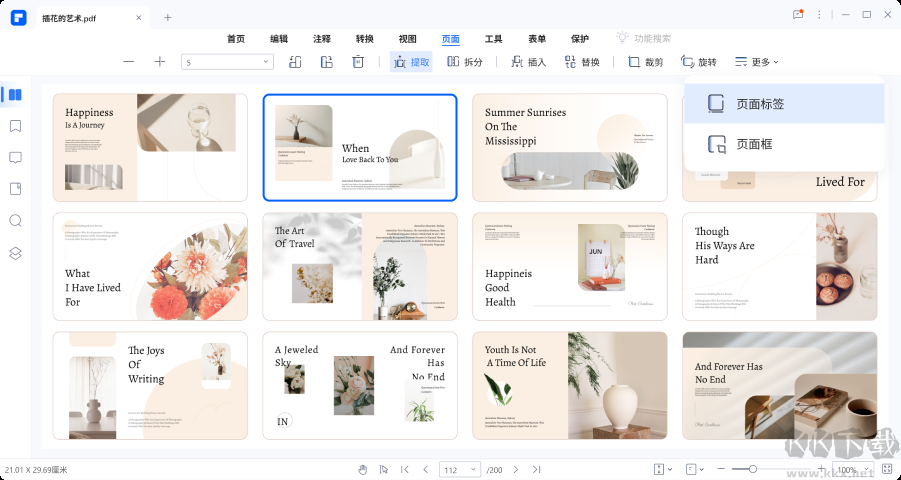Click the rotate right page icon

(326, 62)
